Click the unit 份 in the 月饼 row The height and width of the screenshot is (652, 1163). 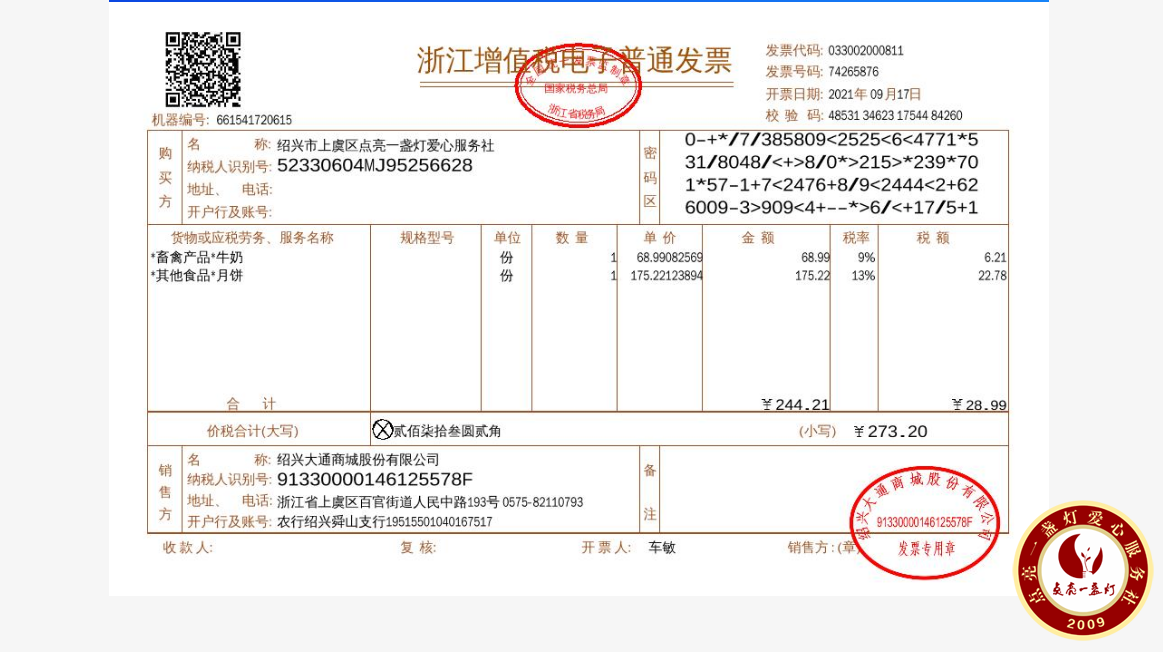(x=507, y=276)
